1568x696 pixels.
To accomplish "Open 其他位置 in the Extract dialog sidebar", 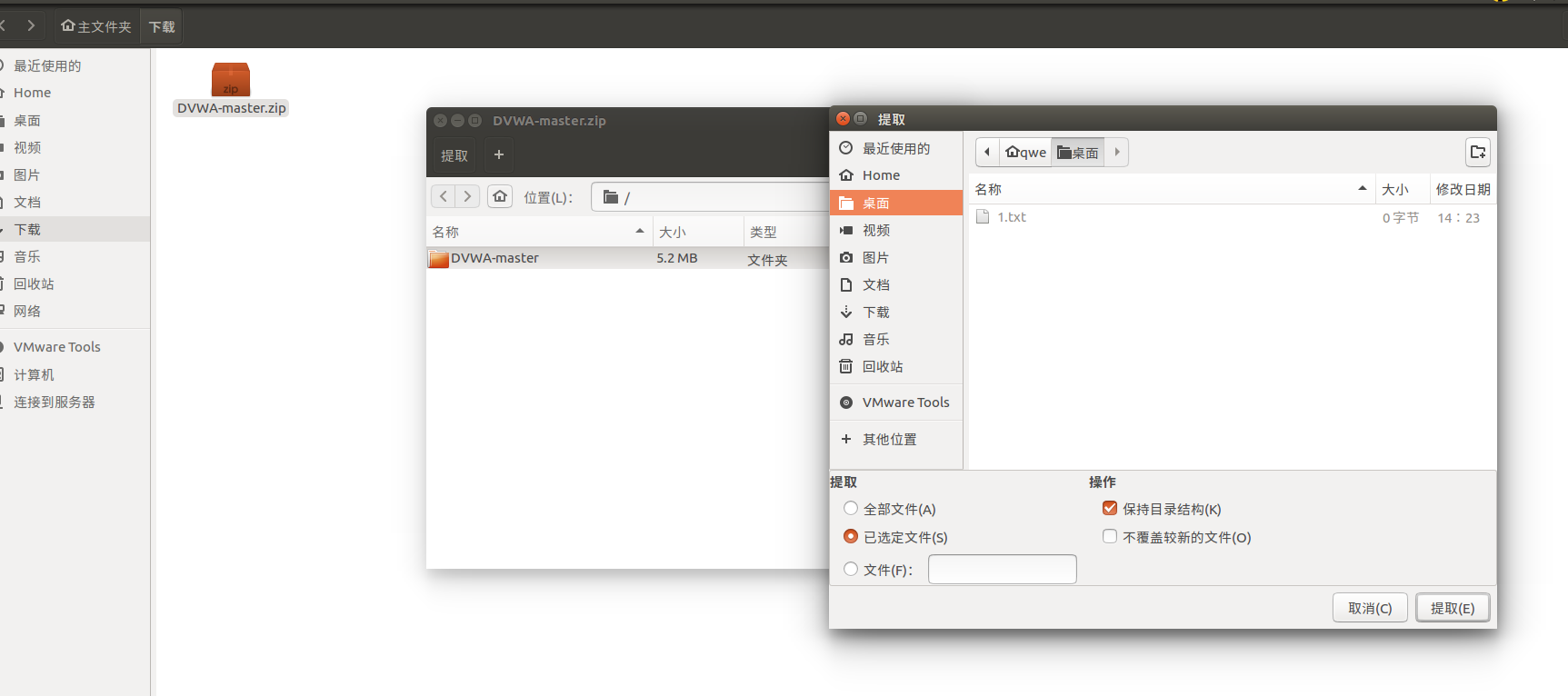I will coord(896,439).
